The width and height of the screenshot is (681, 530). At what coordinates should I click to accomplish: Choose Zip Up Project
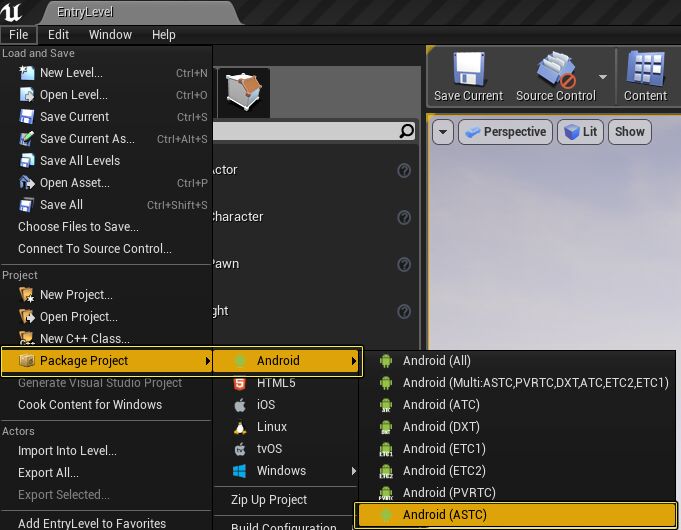[286, 500]
